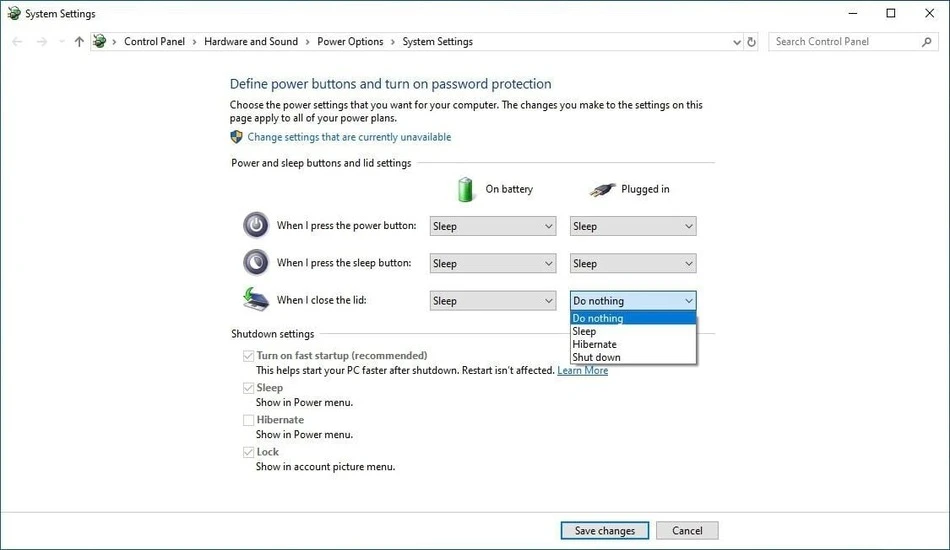This screenshot has width=950, height=550.
Task: Click the Cancel button
Action: tap(687, 531)
